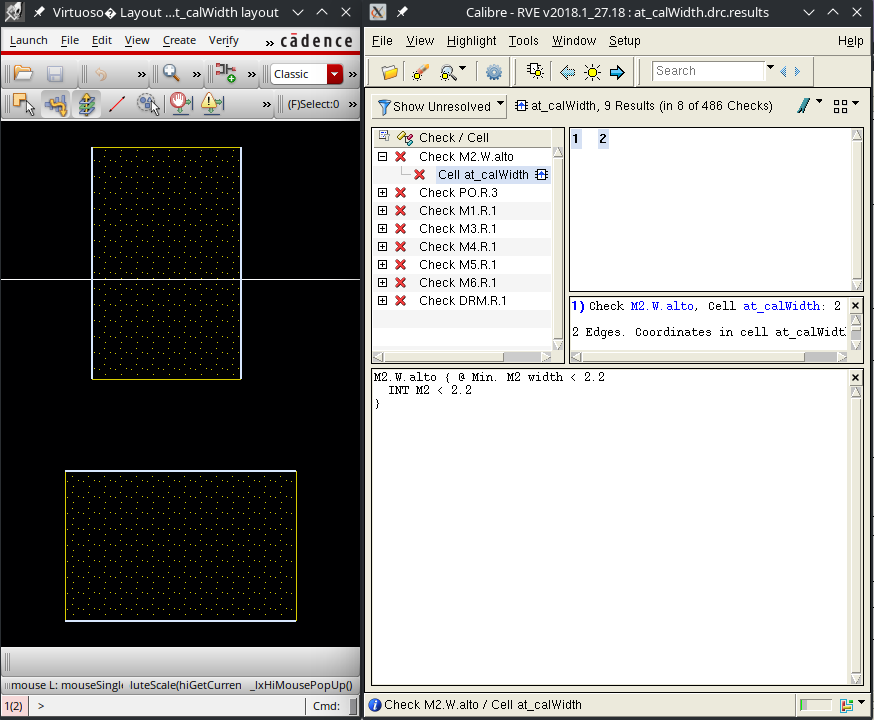Image resolution: width=874 pixels, height=720 pixels.
Task: Open the Verify menu in Virtuoso
Action: 223,40
